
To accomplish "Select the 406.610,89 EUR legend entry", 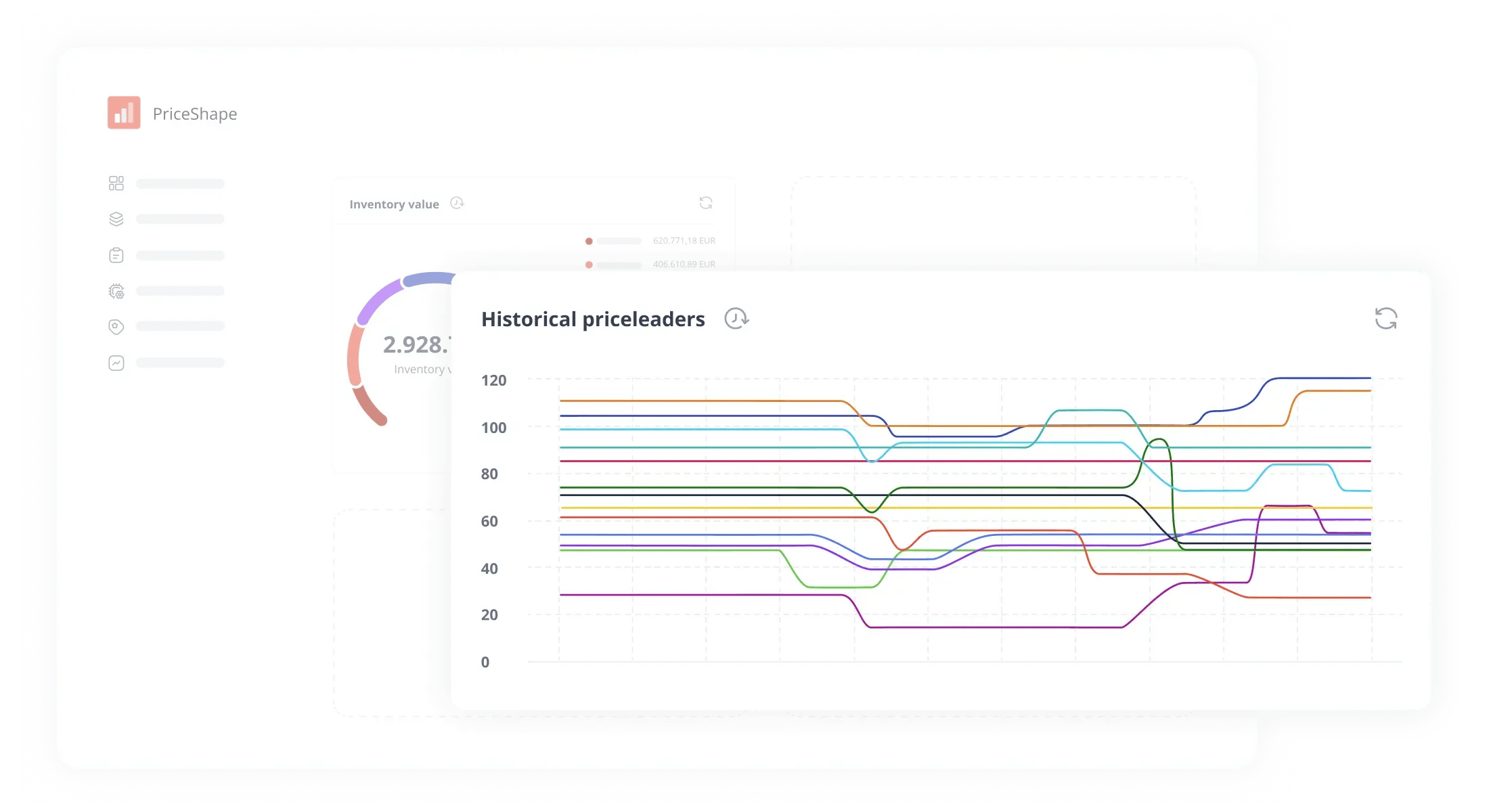I will click(684, 265).
